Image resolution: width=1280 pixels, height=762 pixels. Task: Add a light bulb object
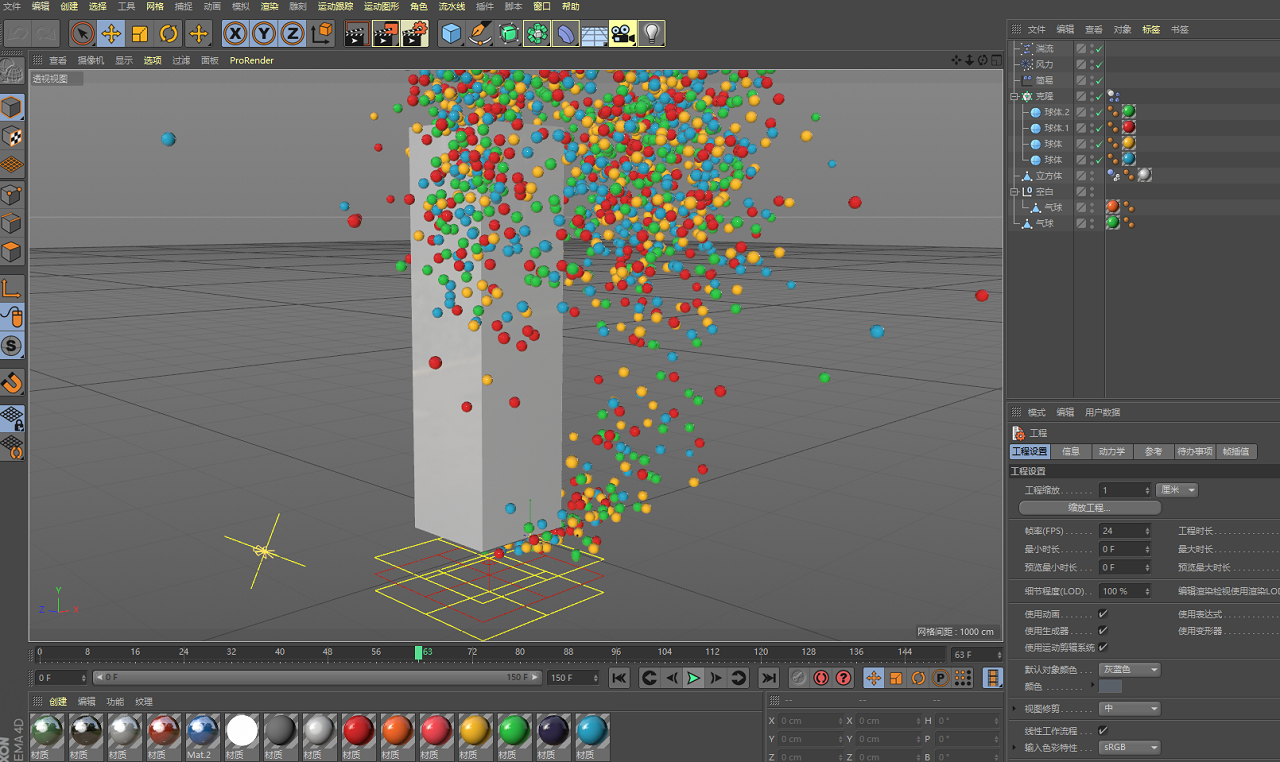coord(651,34)
